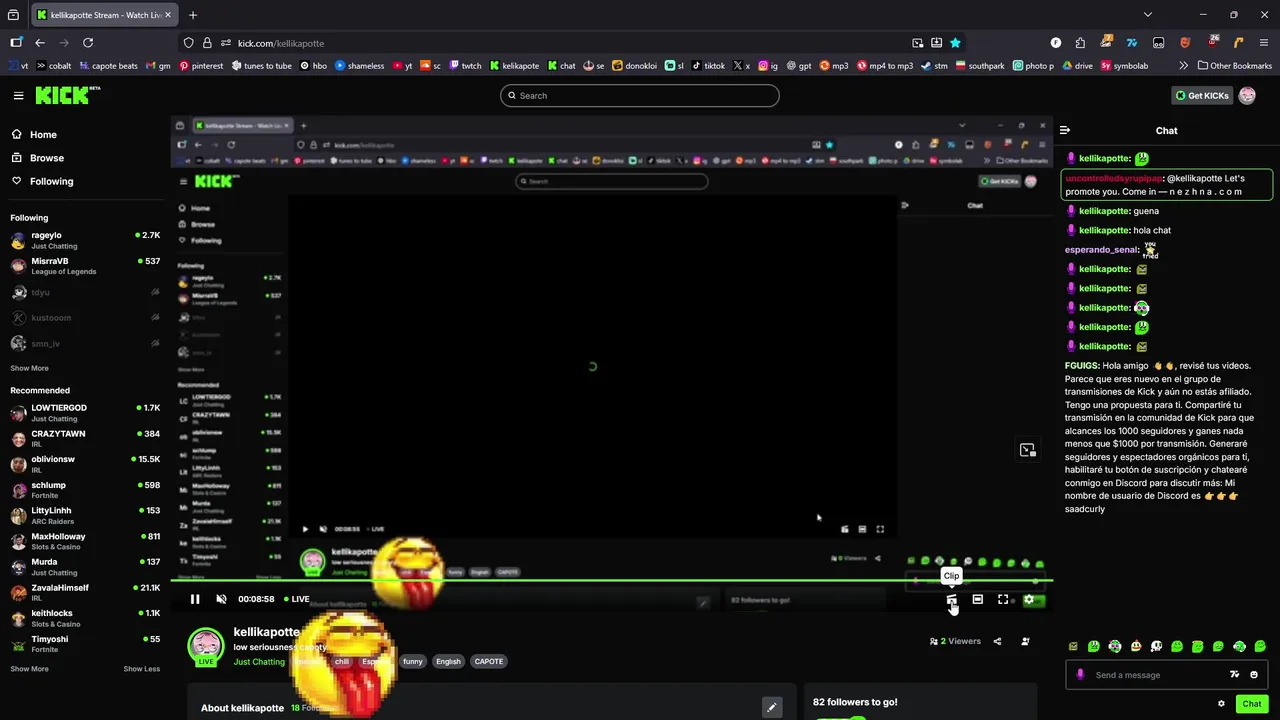Image resolution: width=1280 pixels, height=720 pixels.
Task: Open the tiktok bookmark
Action: (708, 66)
